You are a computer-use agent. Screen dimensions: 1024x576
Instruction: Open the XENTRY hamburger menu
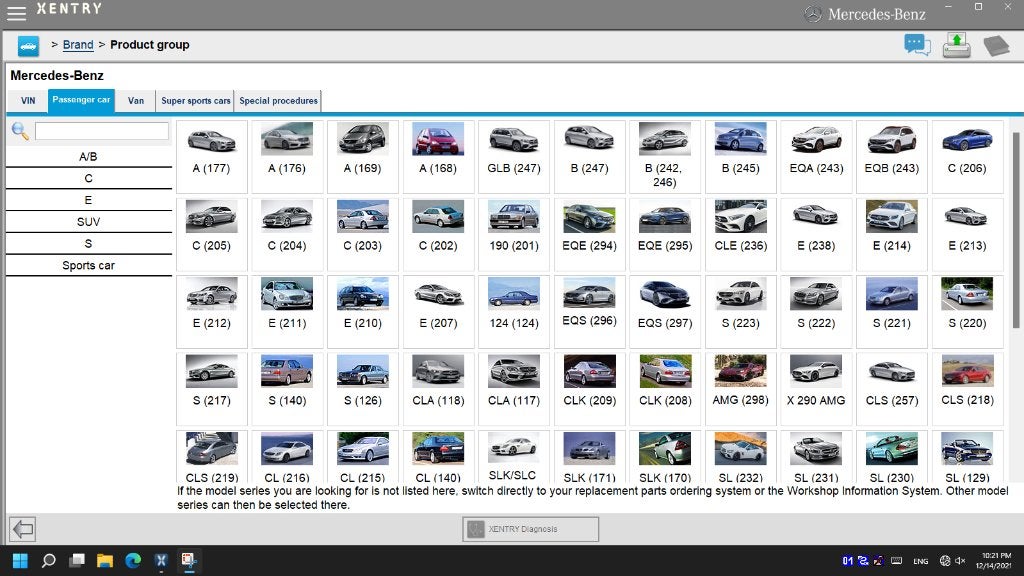(x=16, y=12)
